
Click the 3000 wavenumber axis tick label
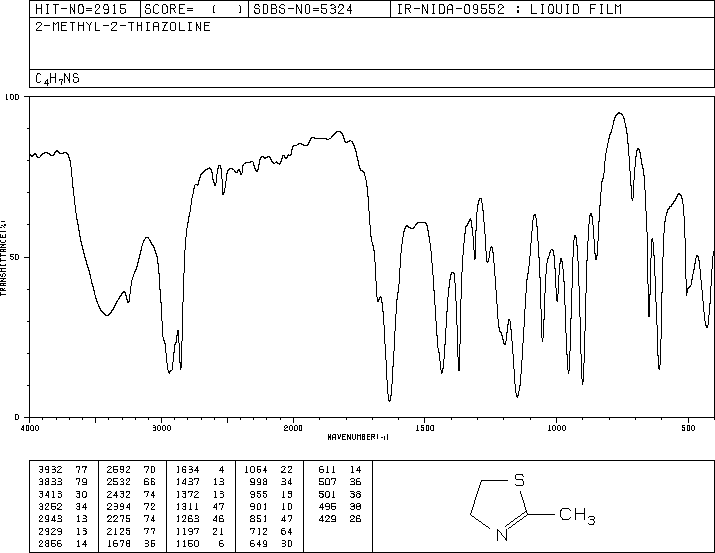161,428
